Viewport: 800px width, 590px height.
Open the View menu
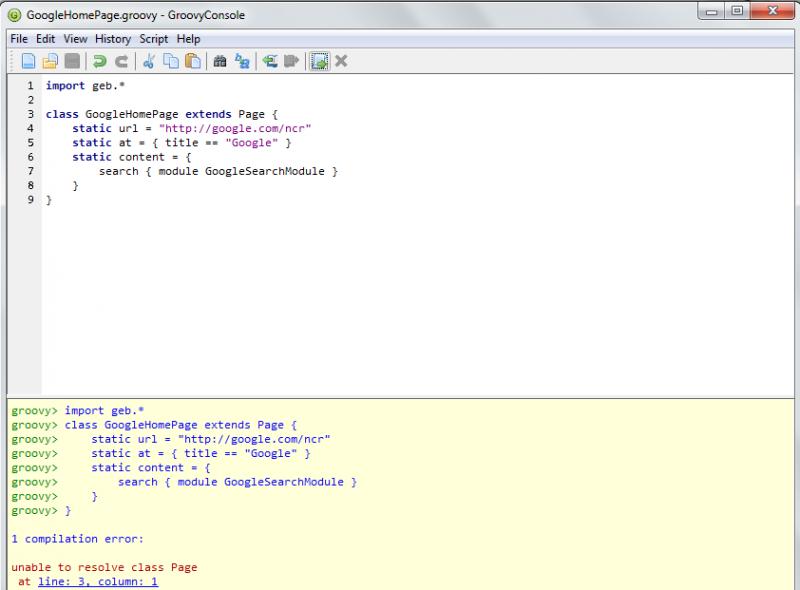tap(76, 39)
